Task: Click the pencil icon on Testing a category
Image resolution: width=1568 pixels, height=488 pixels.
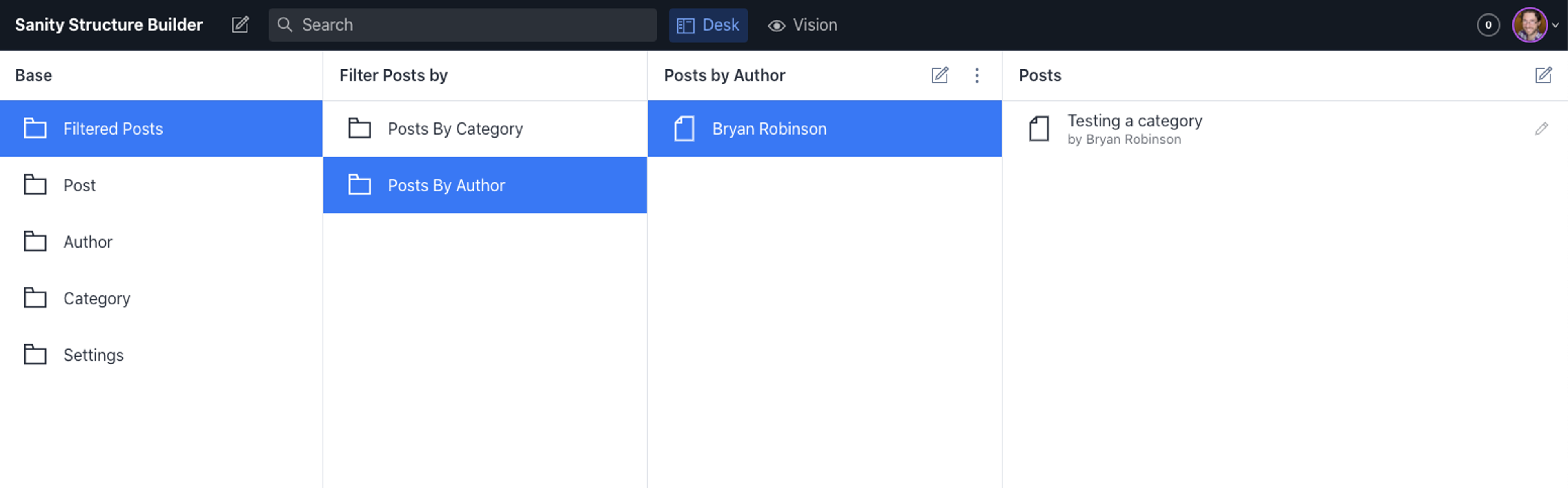Action: (1541, 129)
